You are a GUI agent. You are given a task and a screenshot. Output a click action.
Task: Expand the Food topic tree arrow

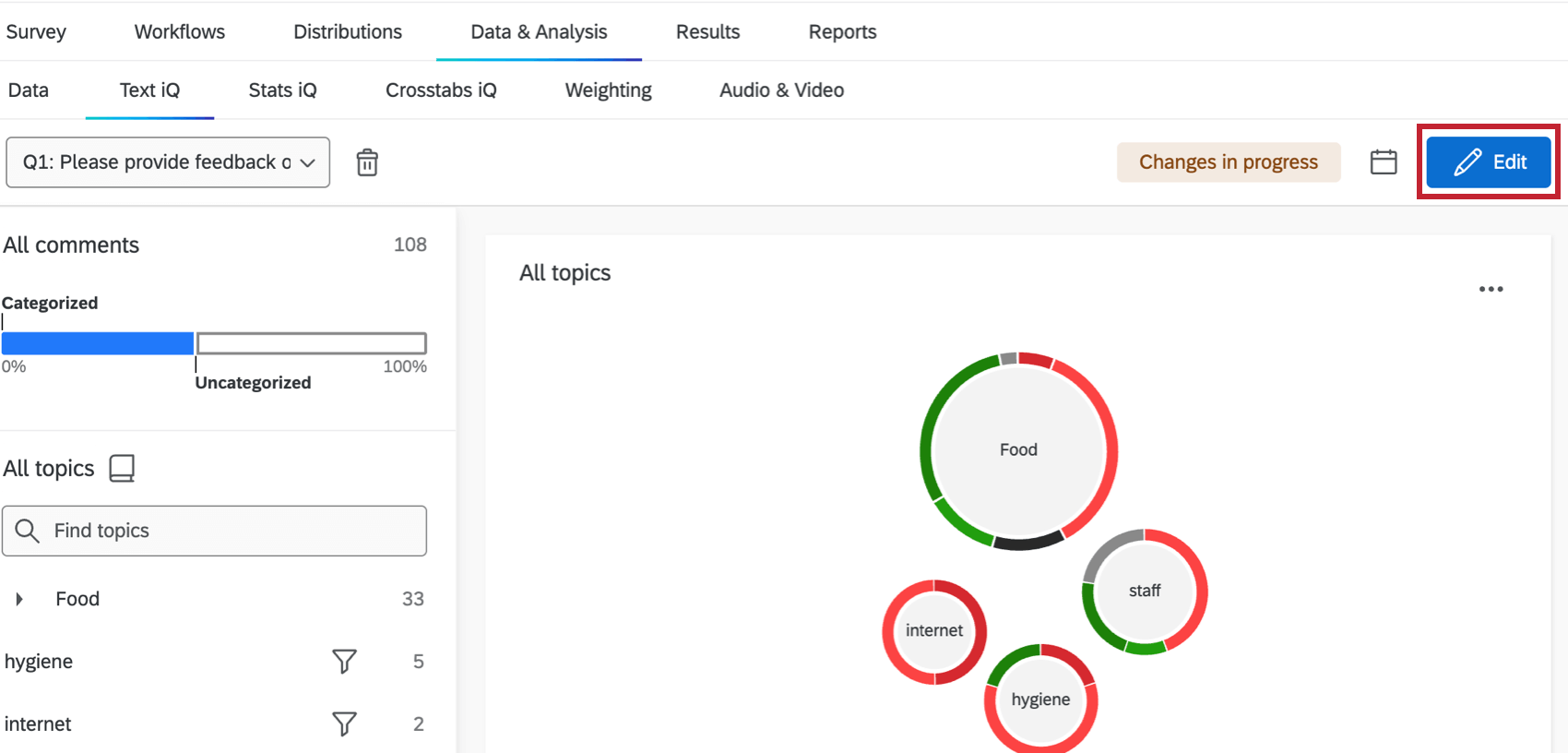(x=19, y=599)
